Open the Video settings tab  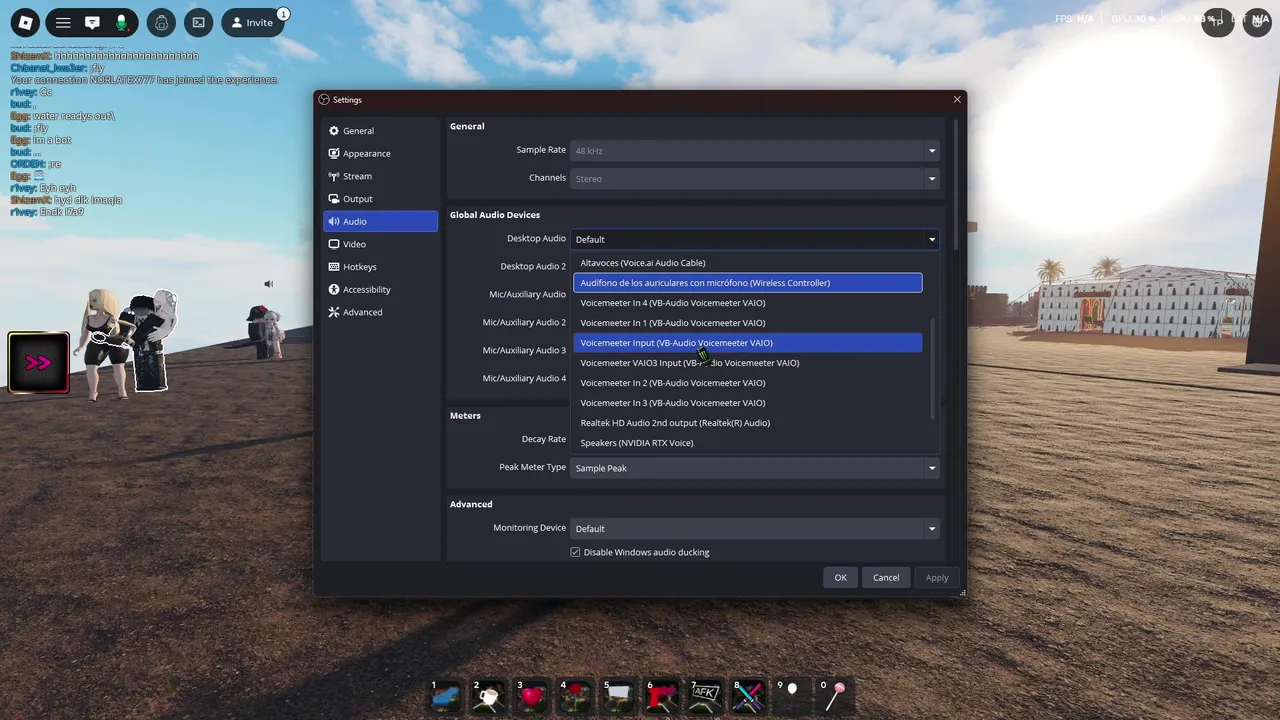380,244
